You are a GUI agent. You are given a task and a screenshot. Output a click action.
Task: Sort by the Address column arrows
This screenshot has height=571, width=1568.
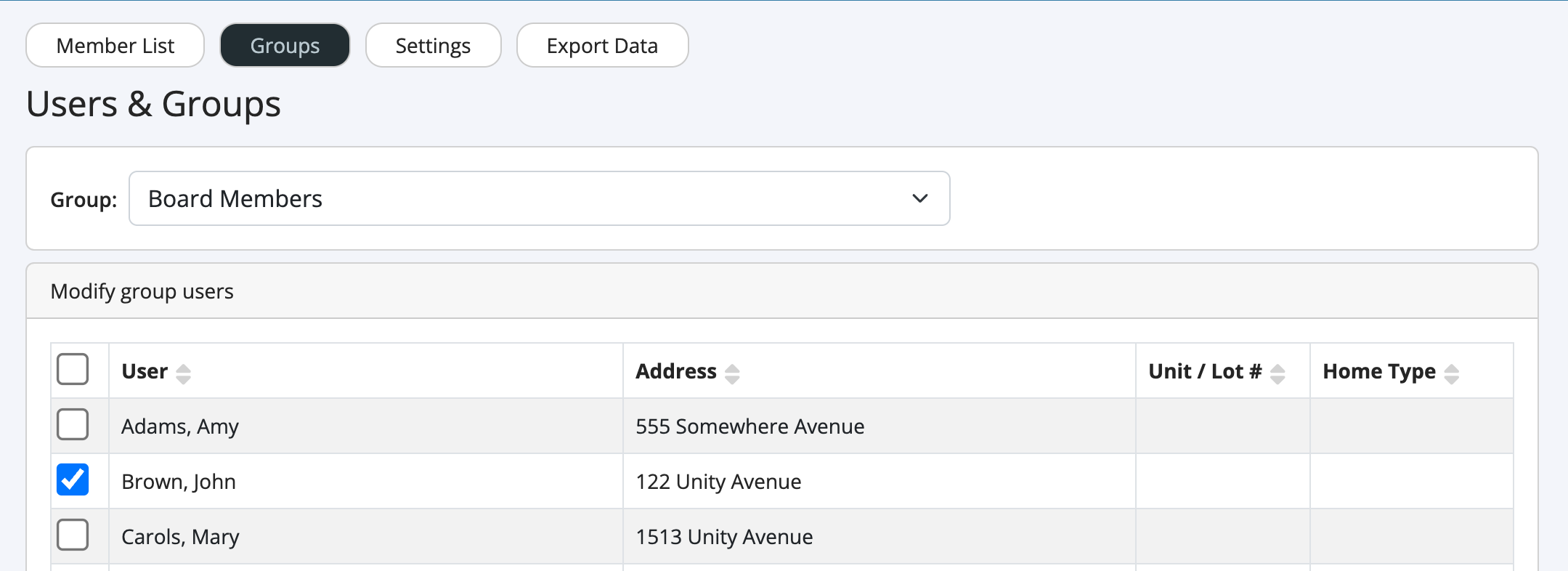(732, 373)
